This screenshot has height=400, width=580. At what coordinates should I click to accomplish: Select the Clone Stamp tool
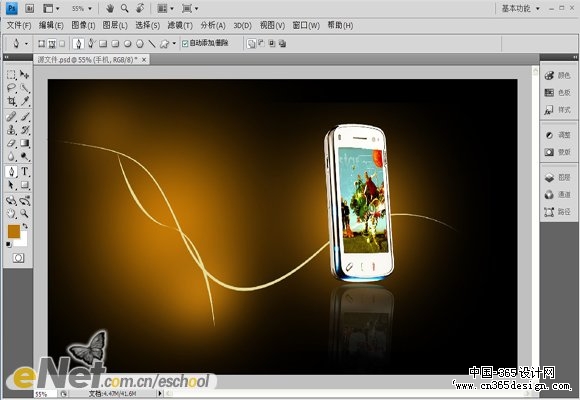(11, 130)
